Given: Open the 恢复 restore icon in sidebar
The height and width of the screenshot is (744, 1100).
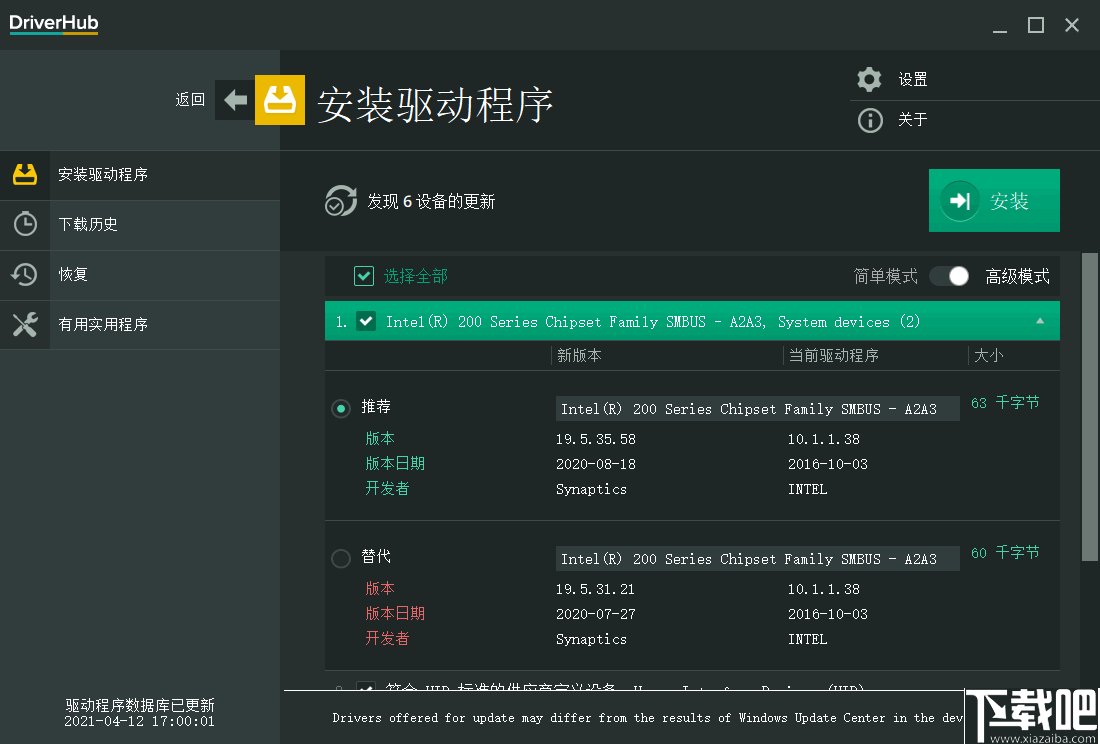Looking at the screenshot, I should tap(24, 275).
